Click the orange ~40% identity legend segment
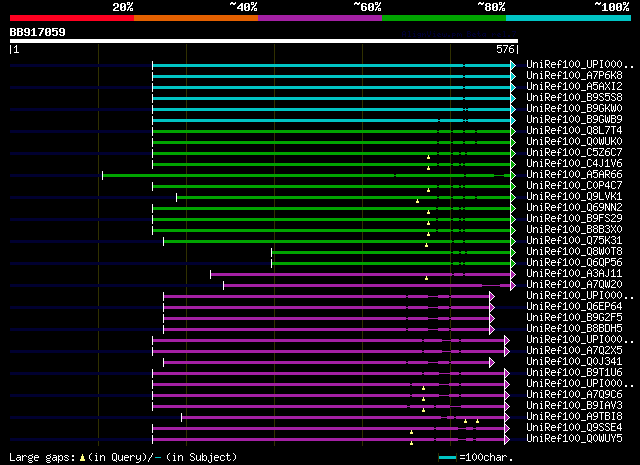 pyautogui.click(x=196, y=18)
